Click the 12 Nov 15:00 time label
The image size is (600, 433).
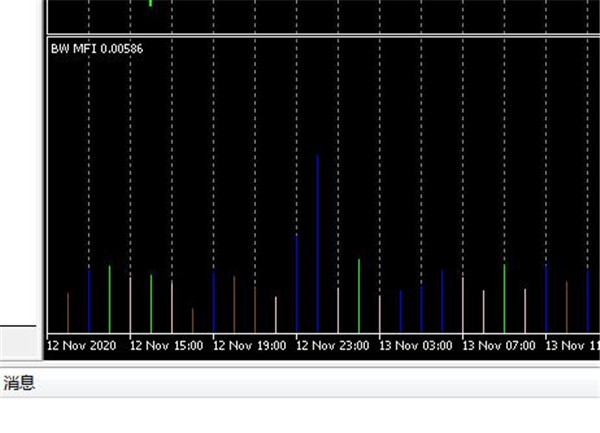[x=166, y=346]
